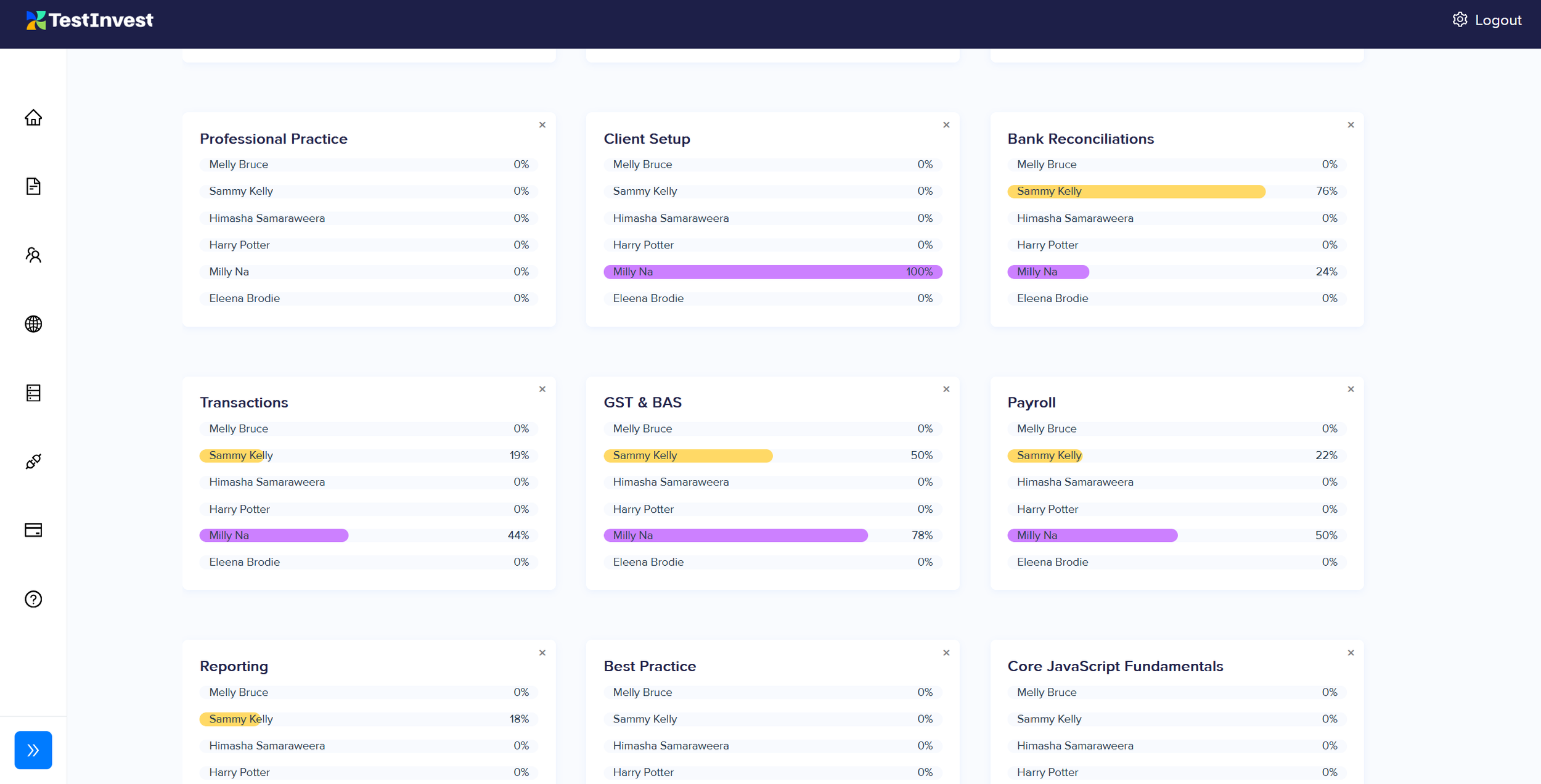Select Harry Potter row in Bank Reconciliations

tap(1177, 245)
